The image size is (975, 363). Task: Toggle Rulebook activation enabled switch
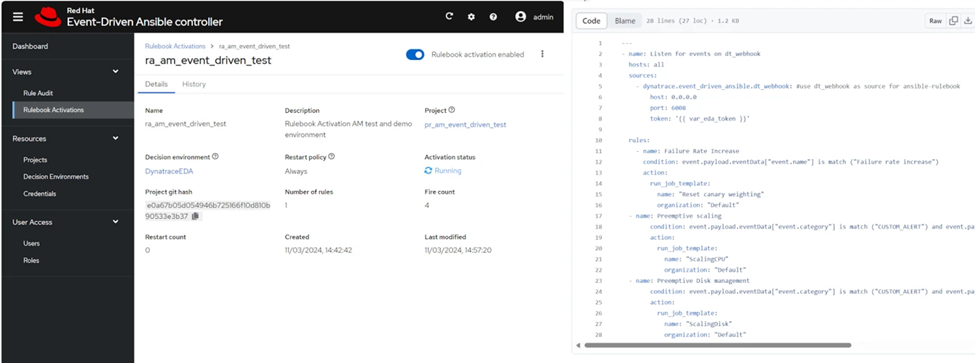tap(415, 54)
